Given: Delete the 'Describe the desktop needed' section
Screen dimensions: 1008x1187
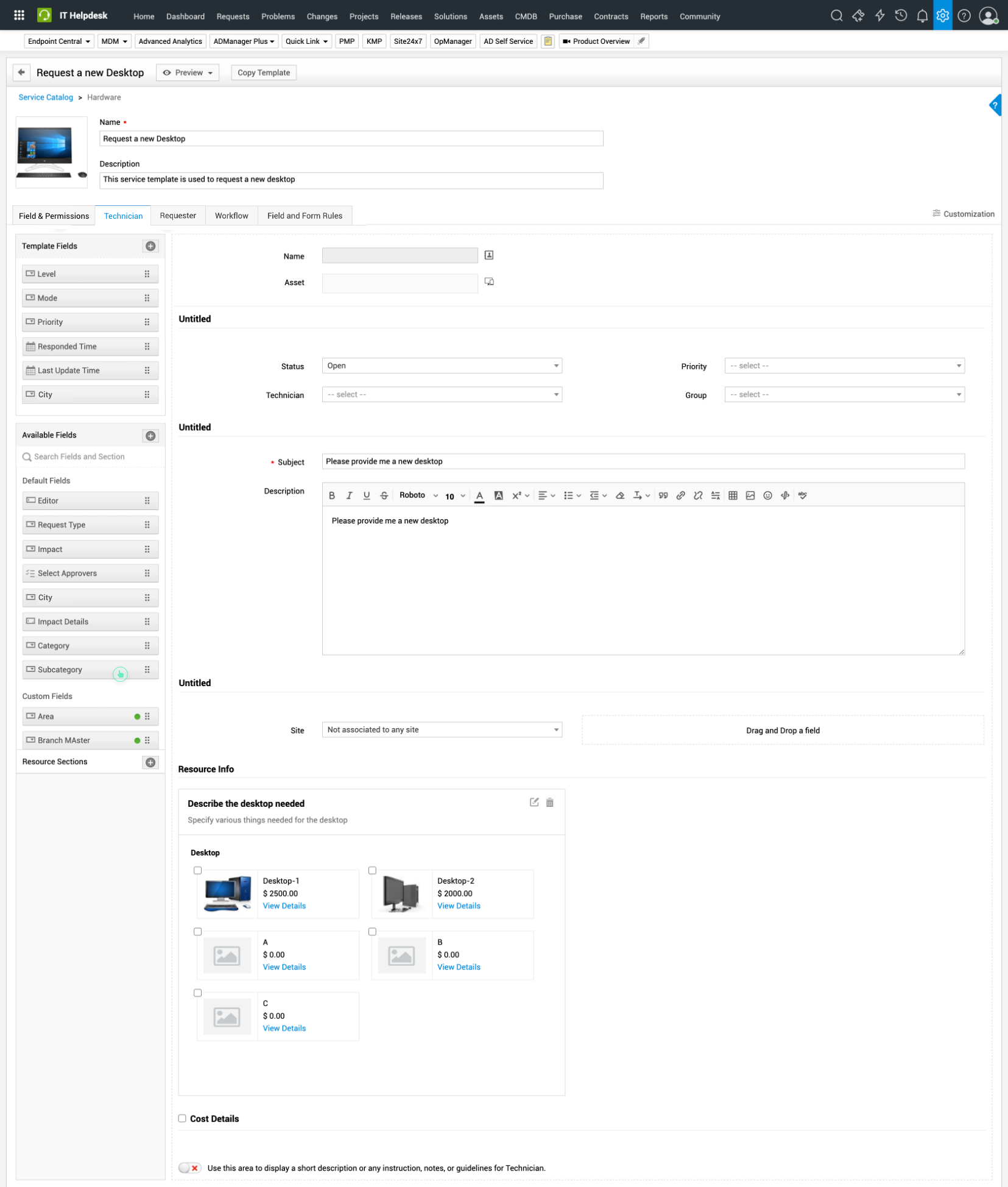Looking at the screenshot, I should (x=550, y=803).
